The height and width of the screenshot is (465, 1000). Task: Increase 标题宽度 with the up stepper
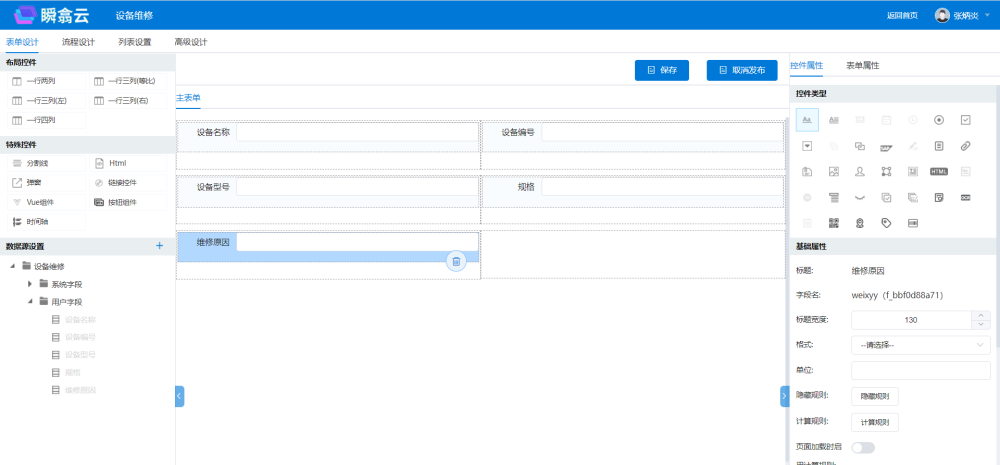(x=981, y=315)
